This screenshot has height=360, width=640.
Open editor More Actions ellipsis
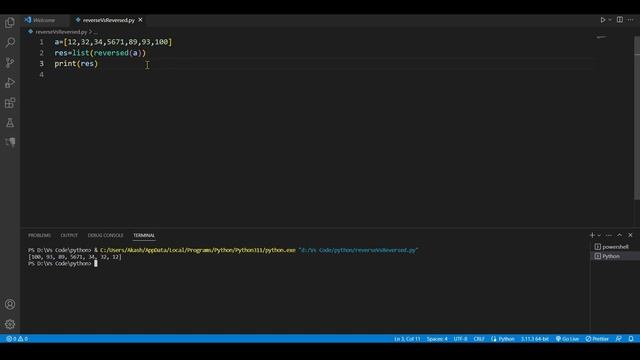(x=631, y=20)
